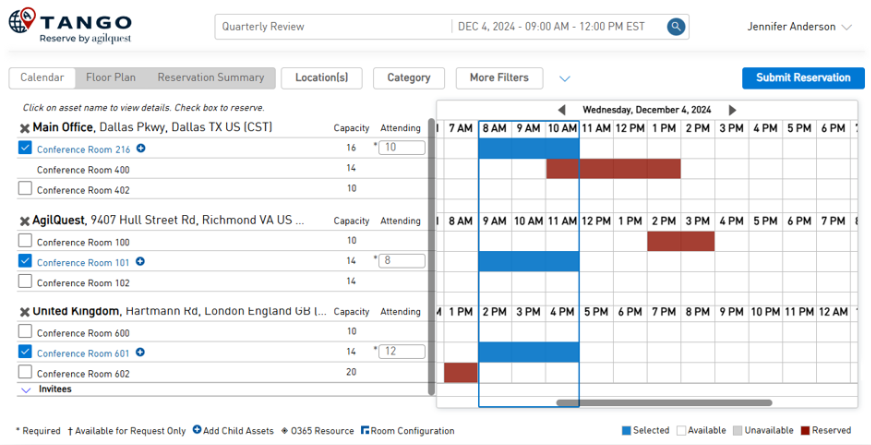The image size is (871, 445).
Task: Add child assets to Conference Room 216
Action: click(141, 149)
